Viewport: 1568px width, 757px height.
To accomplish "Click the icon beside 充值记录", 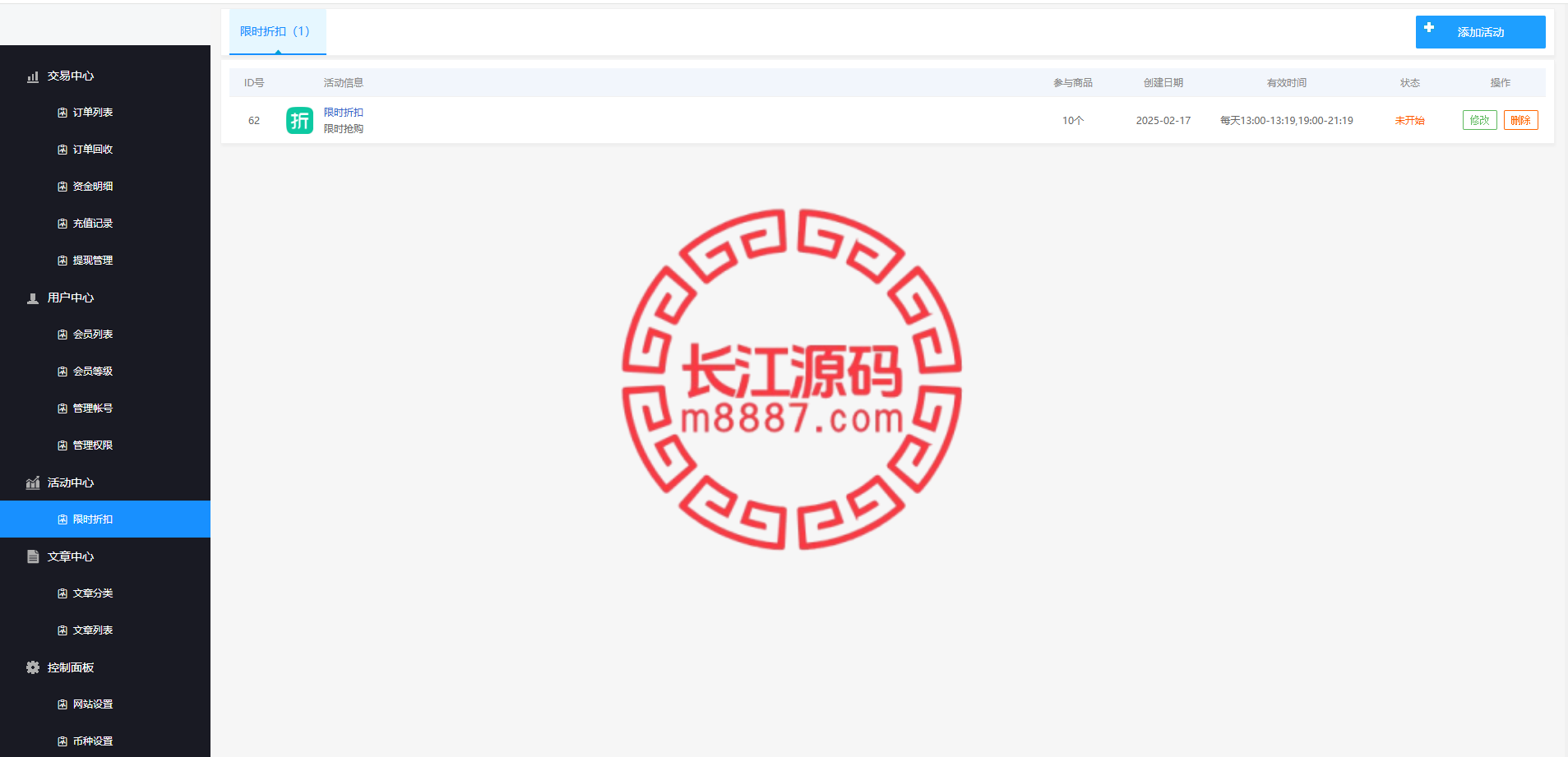I will [x=62, y=224].
